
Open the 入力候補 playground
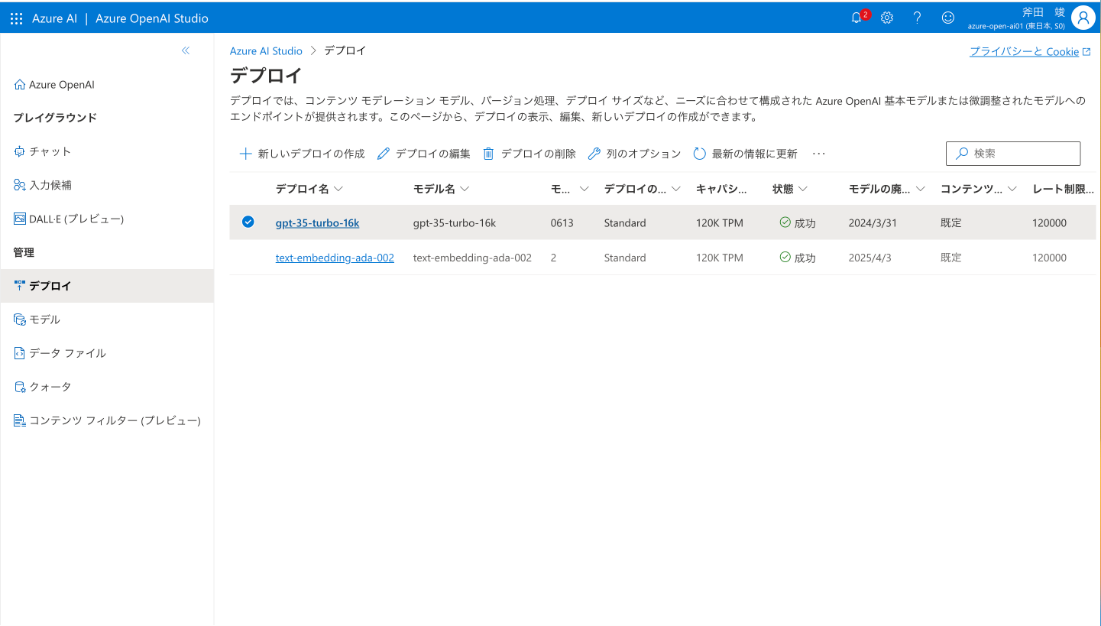pyautogui.click(x=43, y=185)
